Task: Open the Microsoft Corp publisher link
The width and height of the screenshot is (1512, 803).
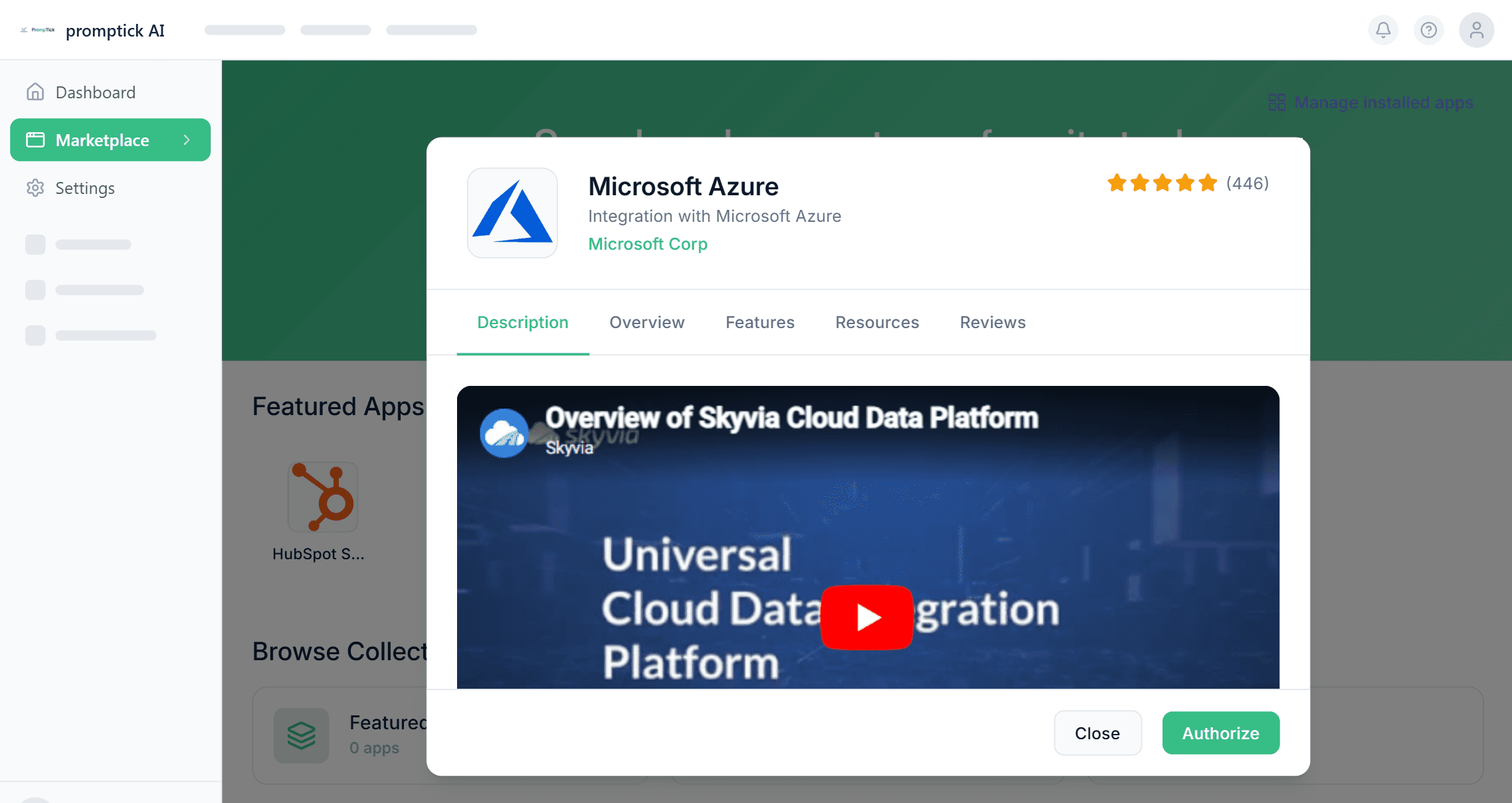Action: point(648,244)
